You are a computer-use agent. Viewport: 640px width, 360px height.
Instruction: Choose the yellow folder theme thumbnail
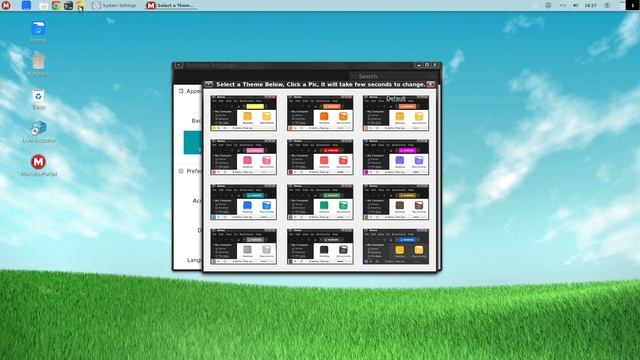pyautogui.click(x=243, y=113)
